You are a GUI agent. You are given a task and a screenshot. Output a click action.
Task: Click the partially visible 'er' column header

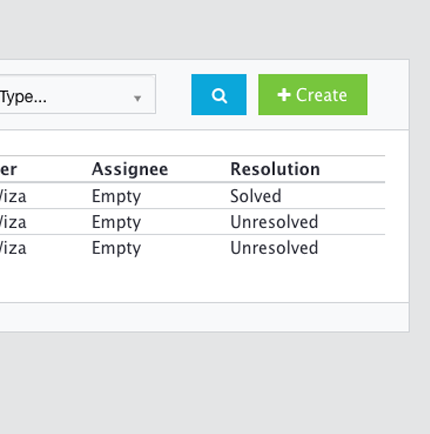coord(8,169)
